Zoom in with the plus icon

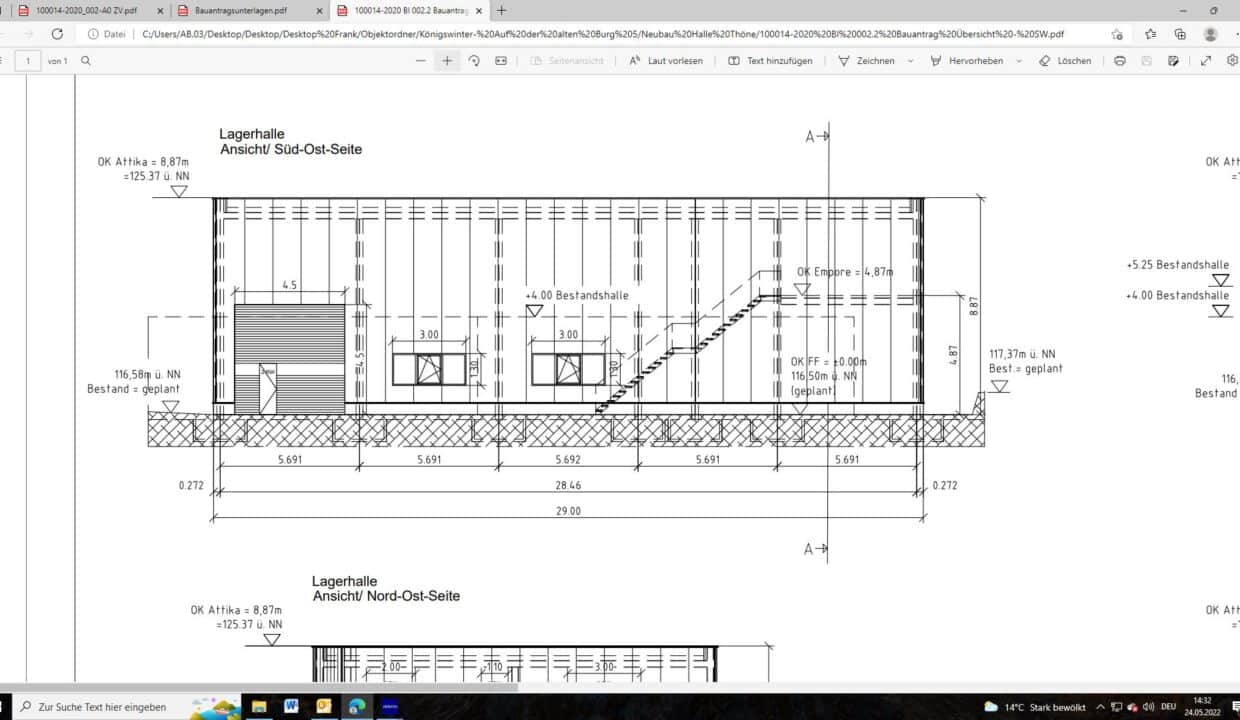[x=447, y=61]
